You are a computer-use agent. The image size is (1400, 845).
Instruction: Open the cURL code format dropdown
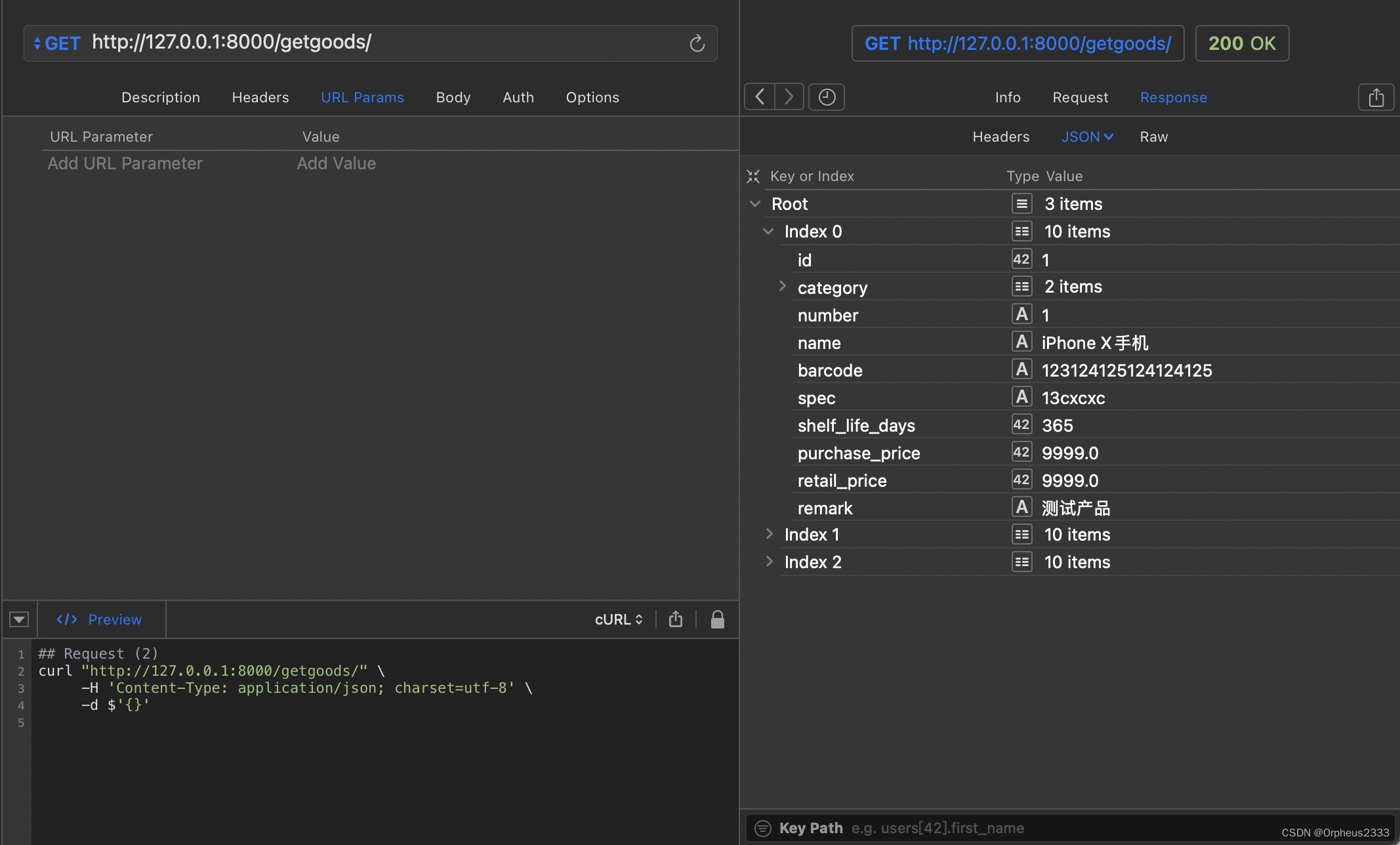(619, 619)
